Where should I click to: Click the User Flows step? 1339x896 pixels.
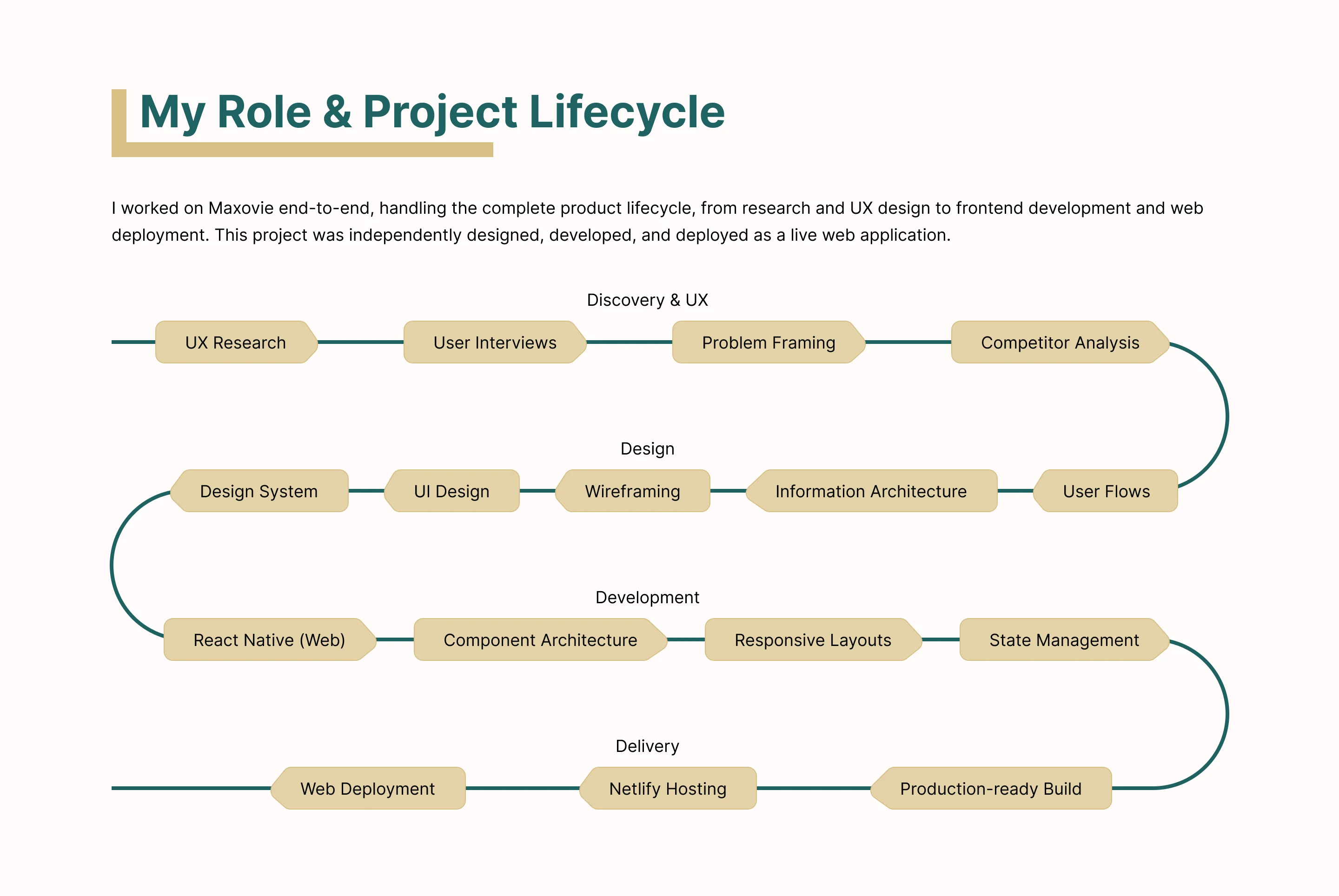1106,491
